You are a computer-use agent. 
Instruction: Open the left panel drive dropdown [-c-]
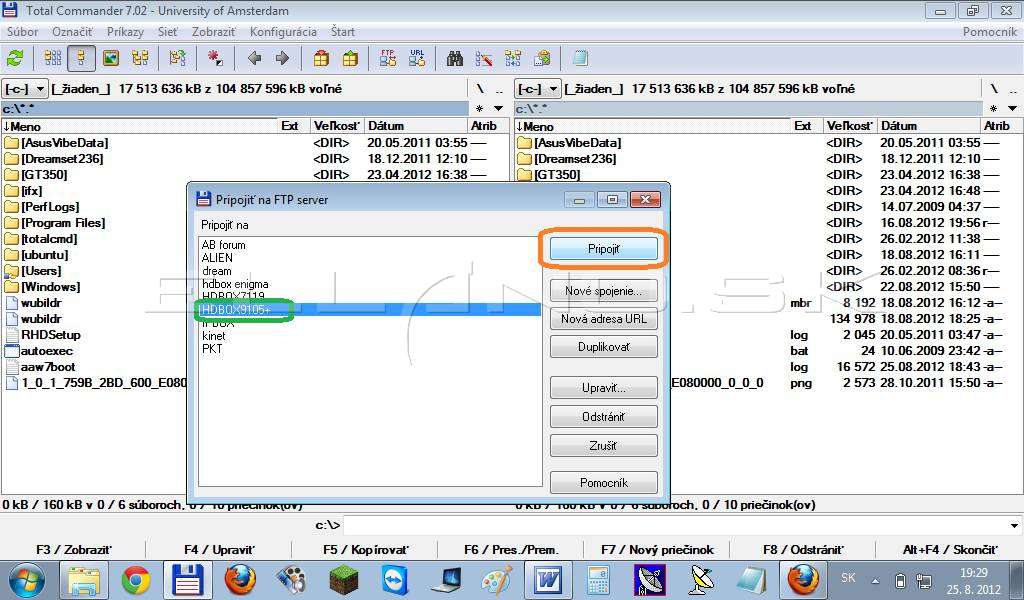tap(25, 89)
